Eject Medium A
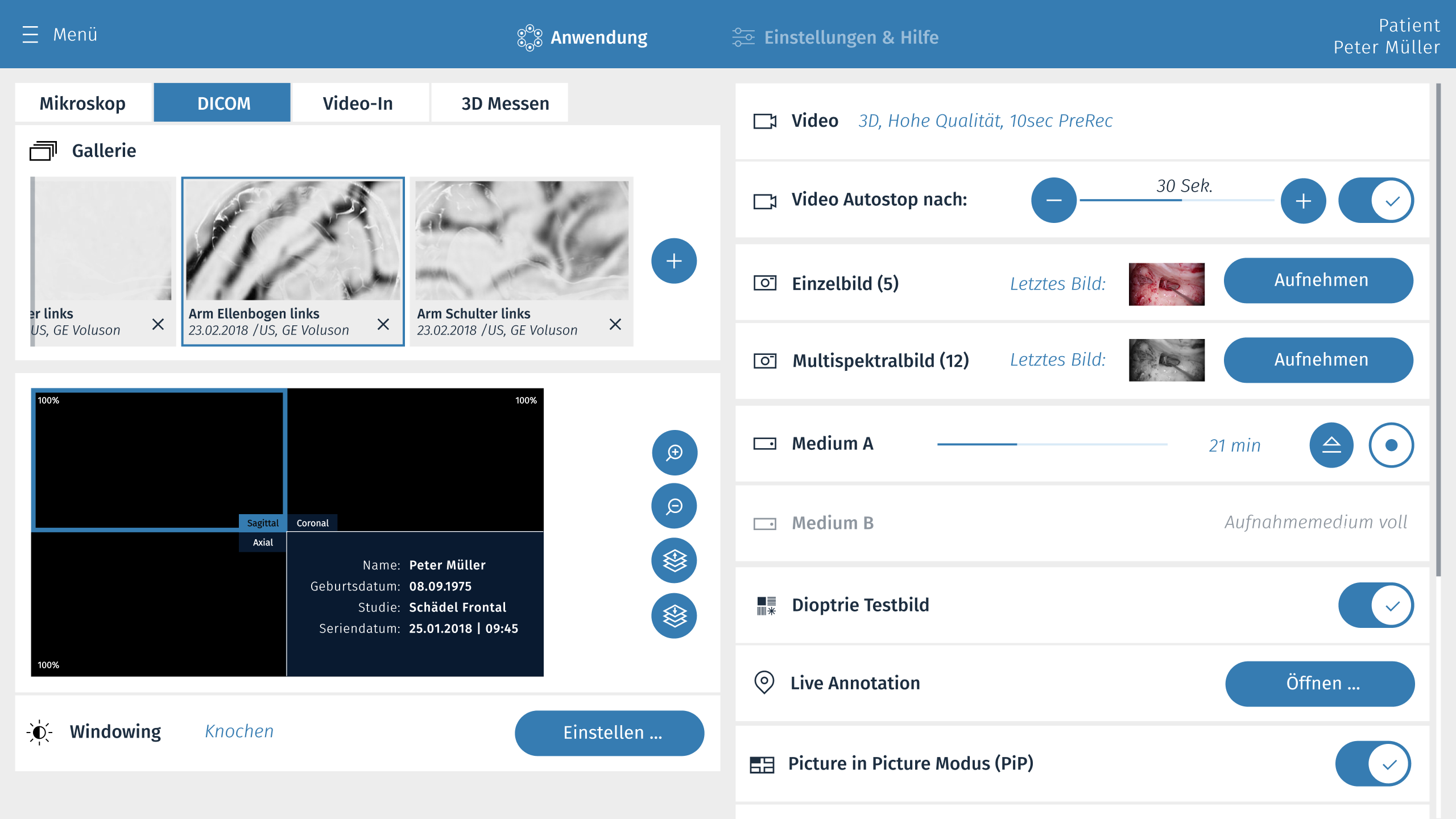Screen dimensions: 1456x819 [x=1331, y=445]
